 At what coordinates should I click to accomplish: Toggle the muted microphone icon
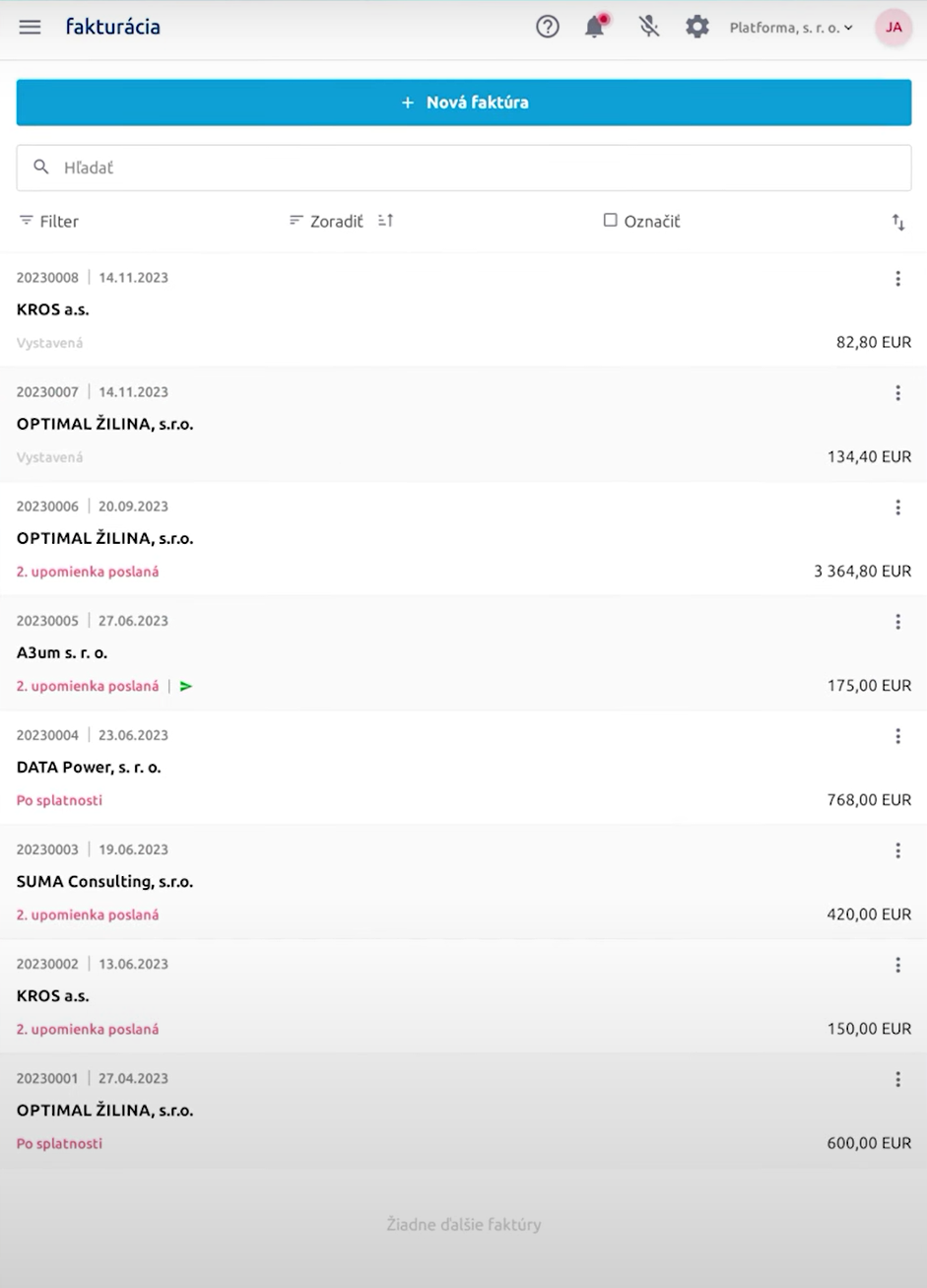pyautogui.click(x=648, y=28)
